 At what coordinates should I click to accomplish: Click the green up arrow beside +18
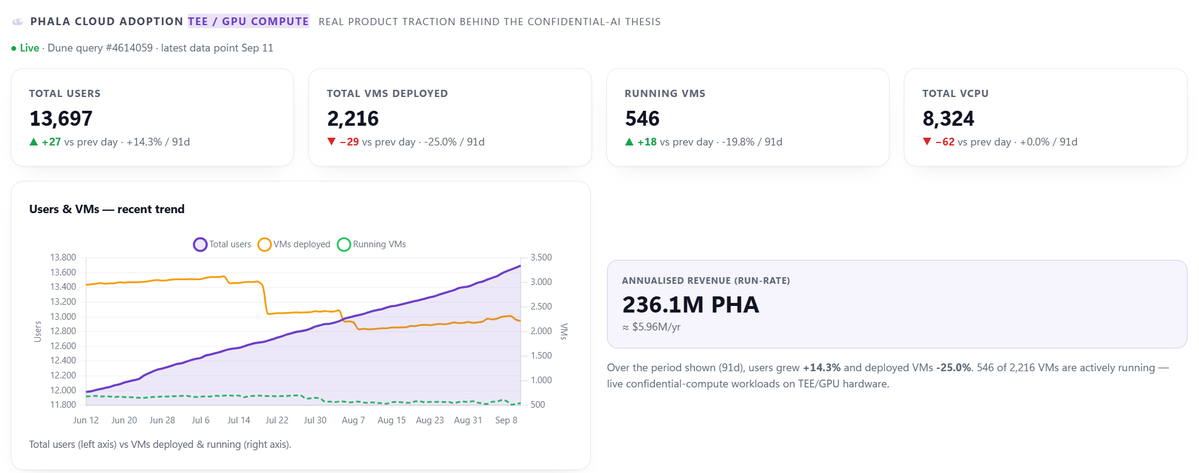(629, 141)
